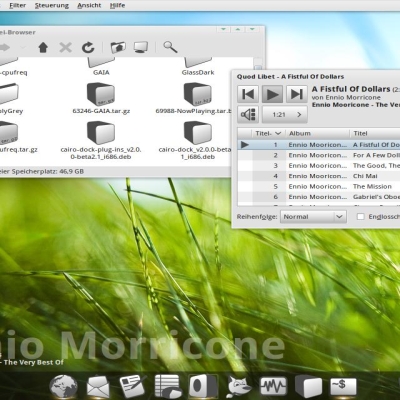Open the file browser search magnifier
The image size is (400, 400).
click(170, 47)
